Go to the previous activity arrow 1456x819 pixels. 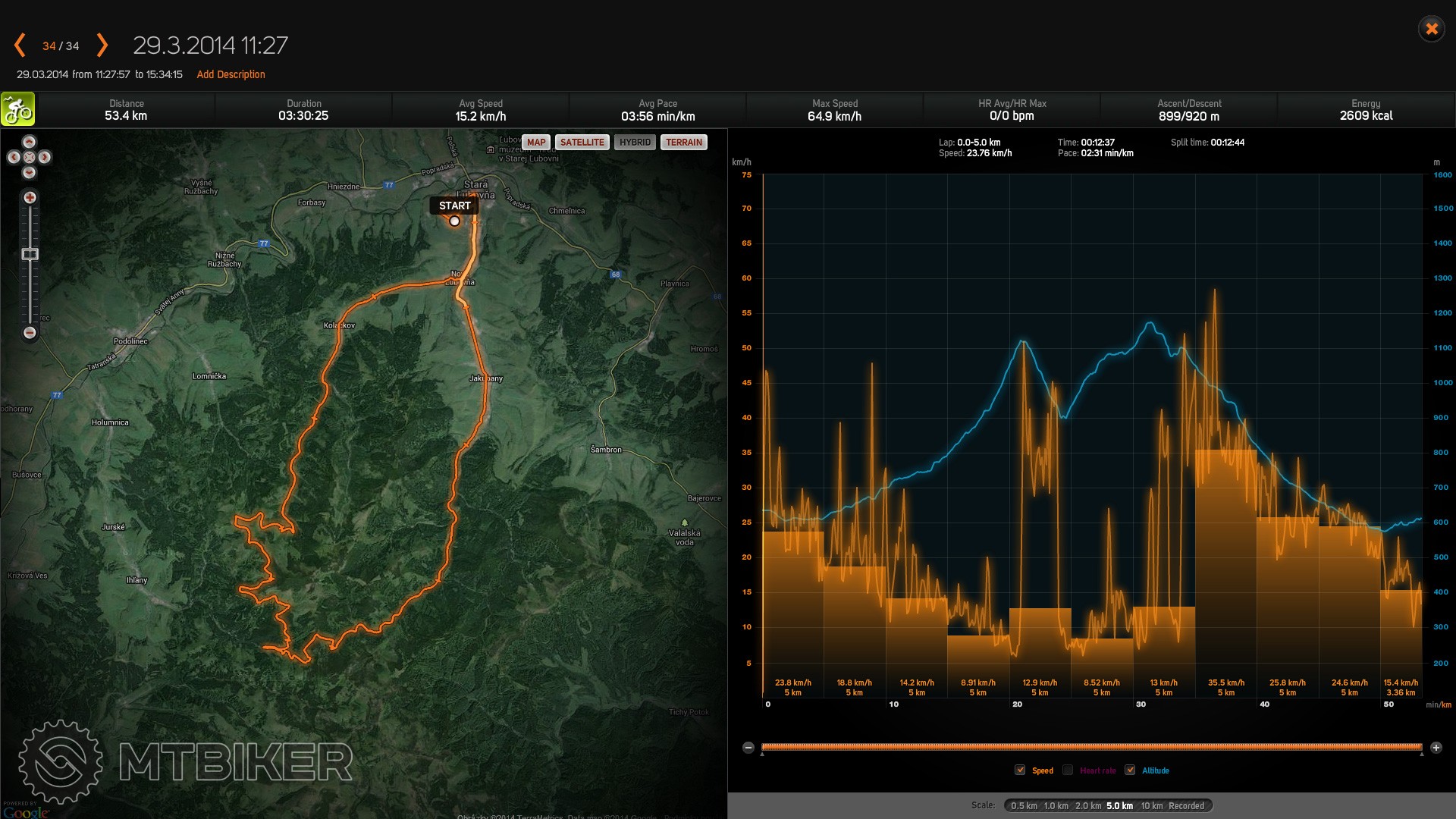coord(20,45)
